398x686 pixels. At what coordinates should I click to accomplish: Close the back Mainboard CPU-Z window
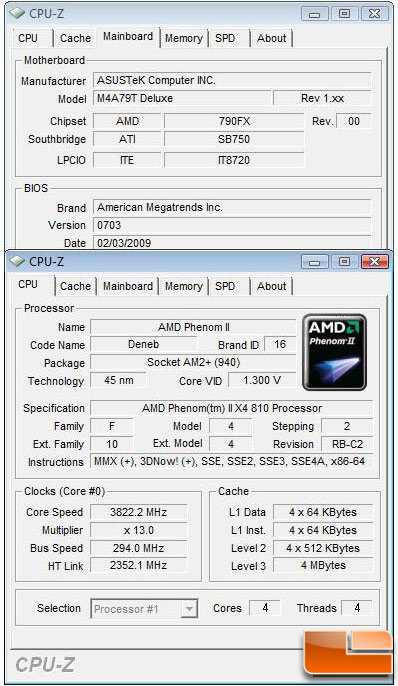pos(374,14)
